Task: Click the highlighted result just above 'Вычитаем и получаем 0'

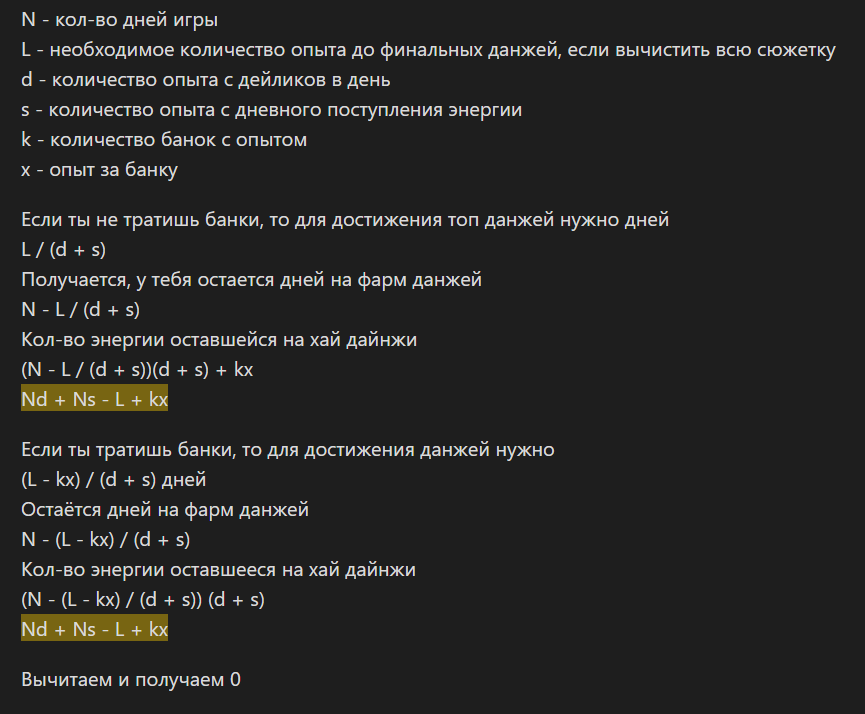Action: pyautogui.click(x=95, y=630)
